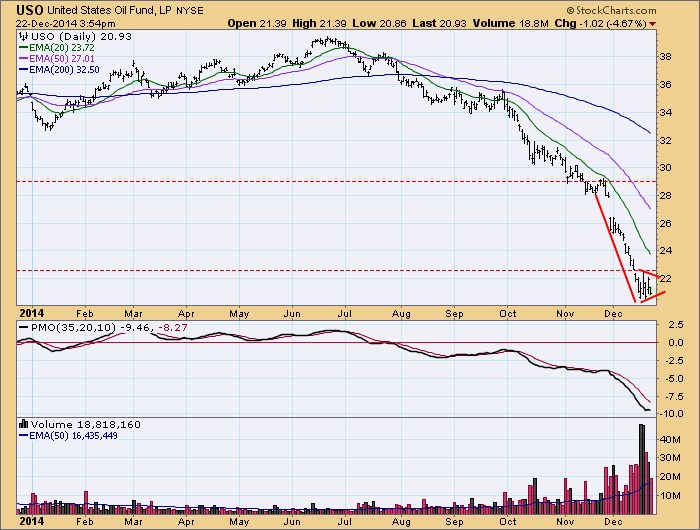The image size is (700, 530).
Task: Click the Volume 18.8M header value
Action: pos(510,23)
